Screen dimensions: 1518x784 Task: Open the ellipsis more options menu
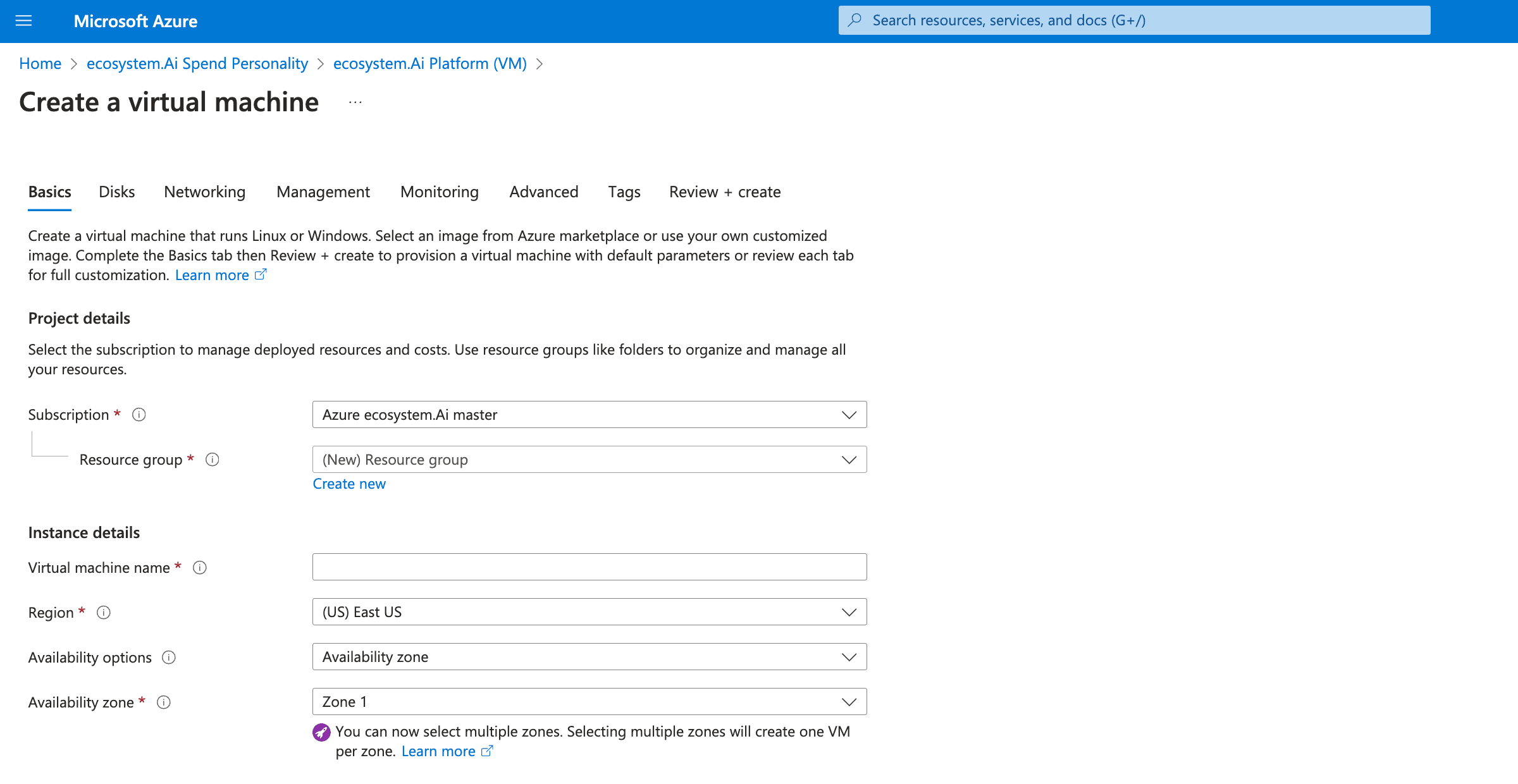click(355, 102)
